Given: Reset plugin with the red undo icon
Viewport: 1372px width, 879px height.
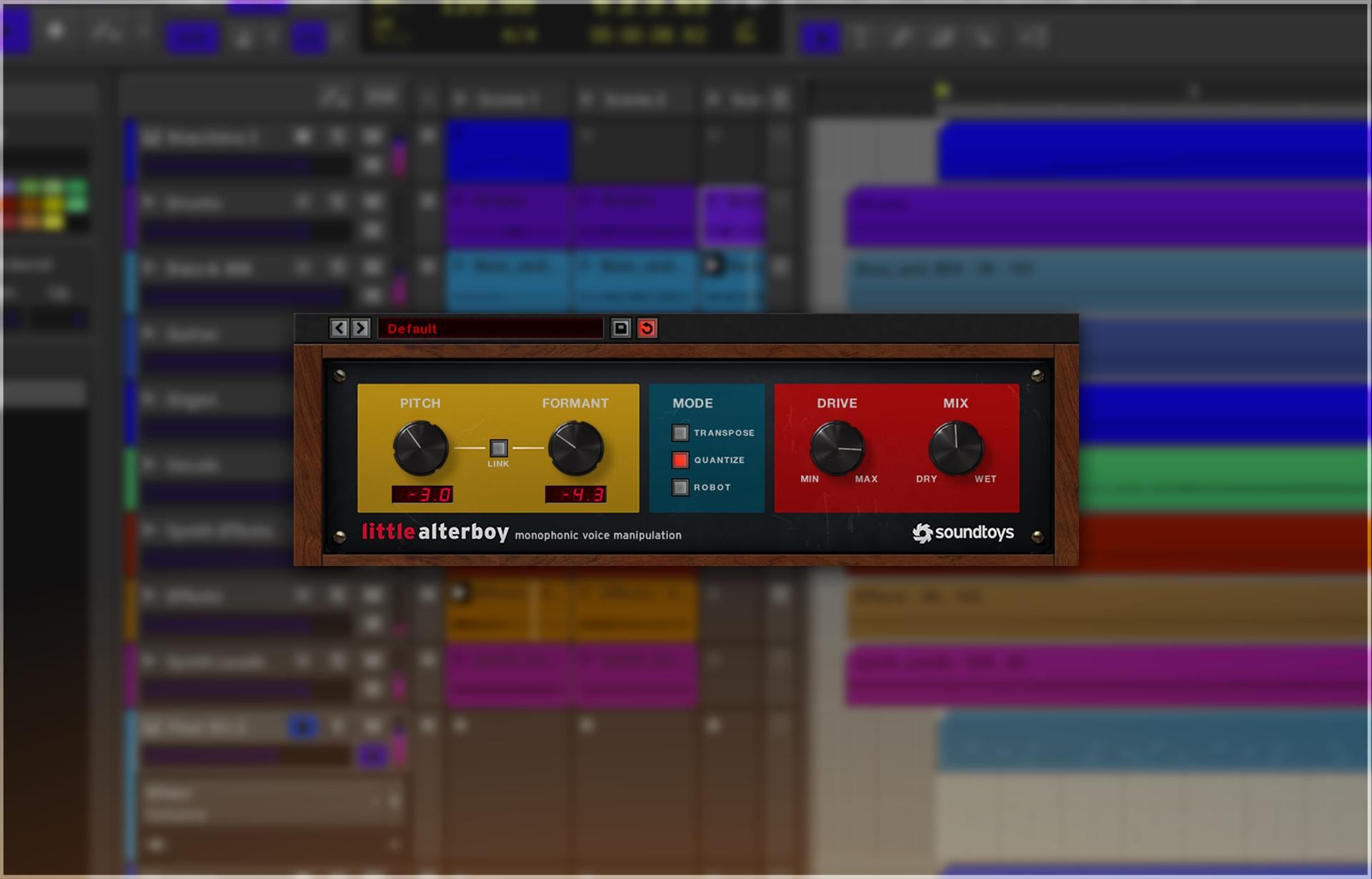Looking at the screenshot, I should coord(647,328).
